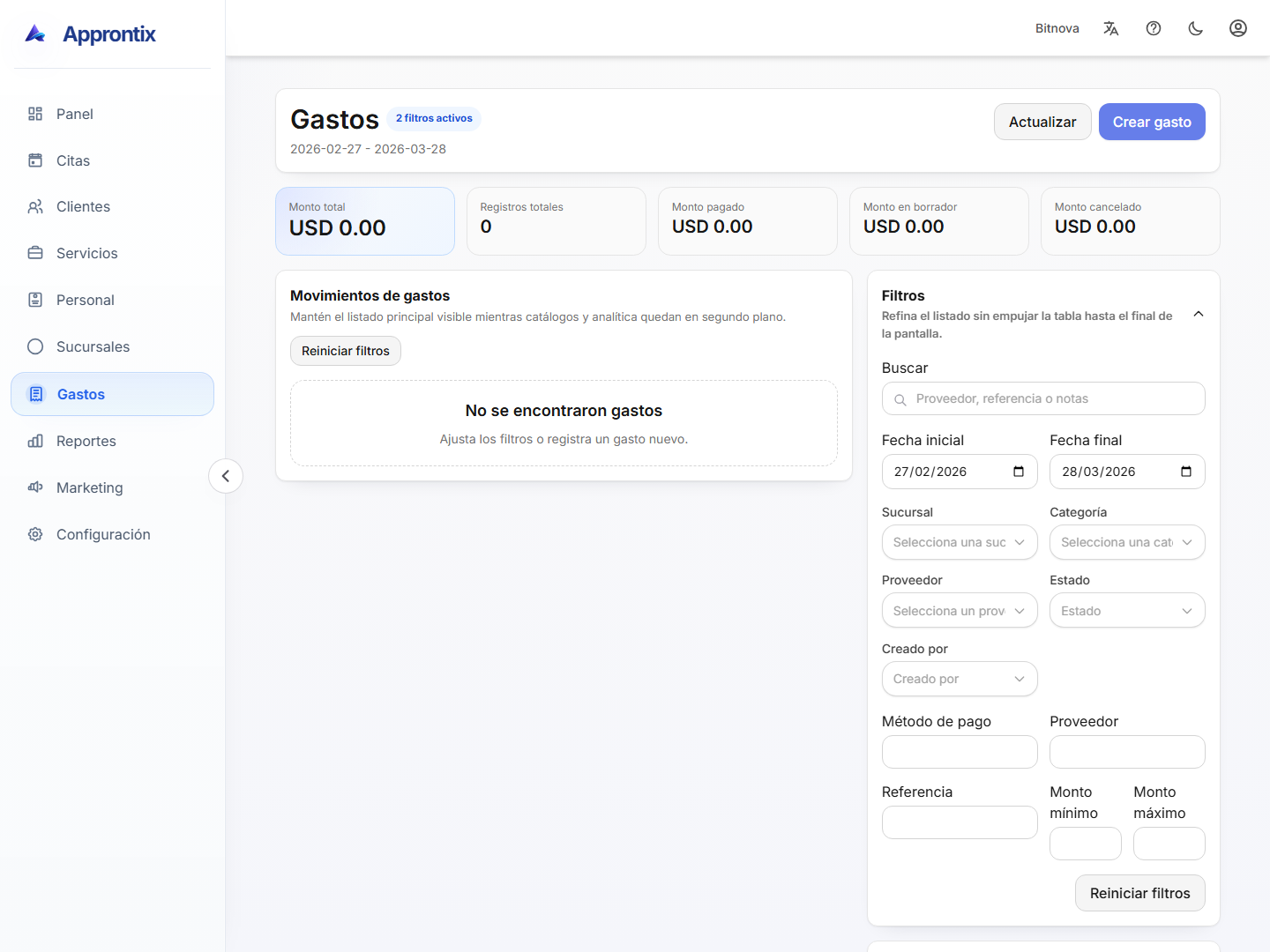This screenshot has height=952, width=1270.
Task: Select the Registros totales card
Action: [557, 221]
